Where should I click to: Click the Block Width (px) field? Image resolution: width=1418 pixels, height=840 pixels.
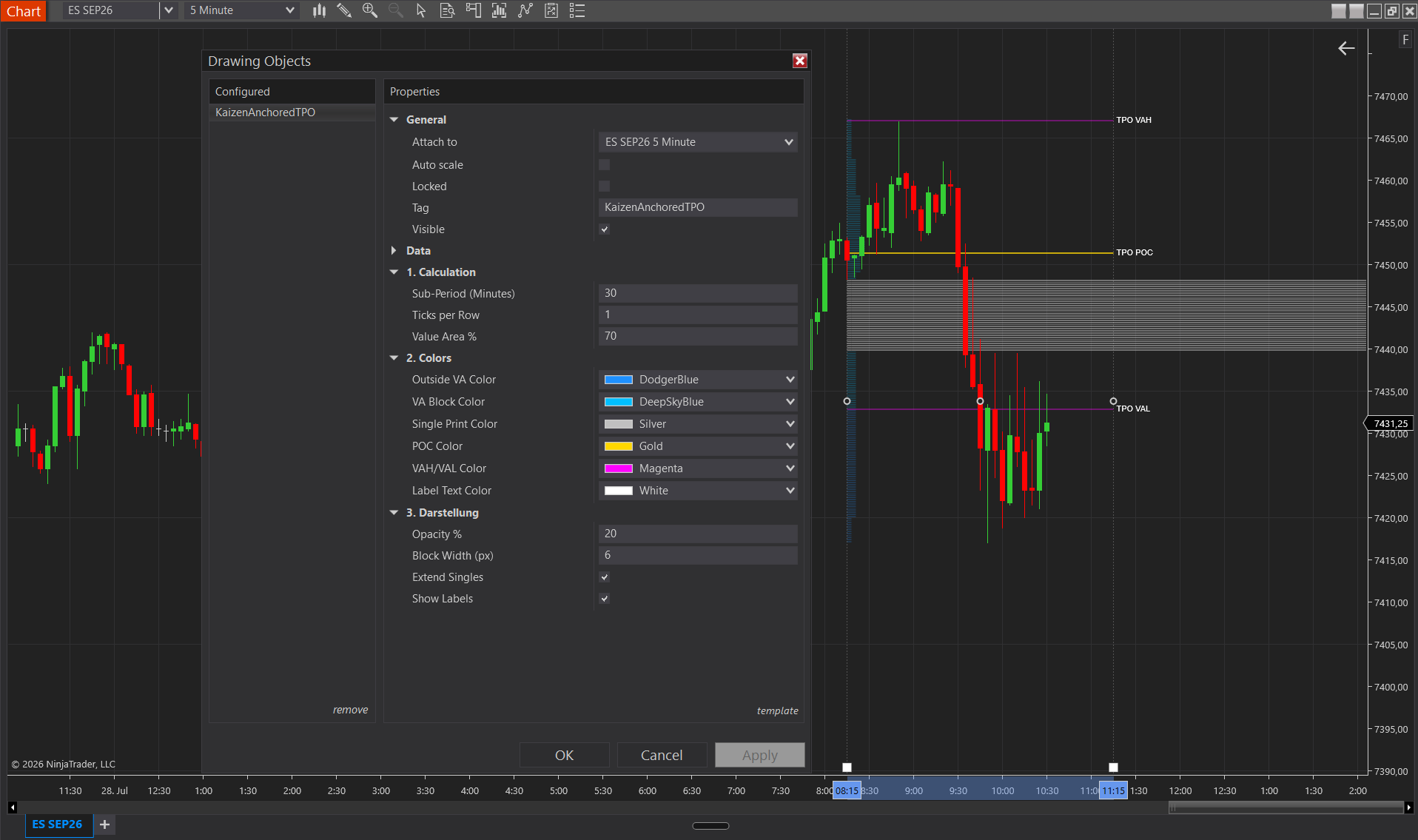click(x=698, y=555)
